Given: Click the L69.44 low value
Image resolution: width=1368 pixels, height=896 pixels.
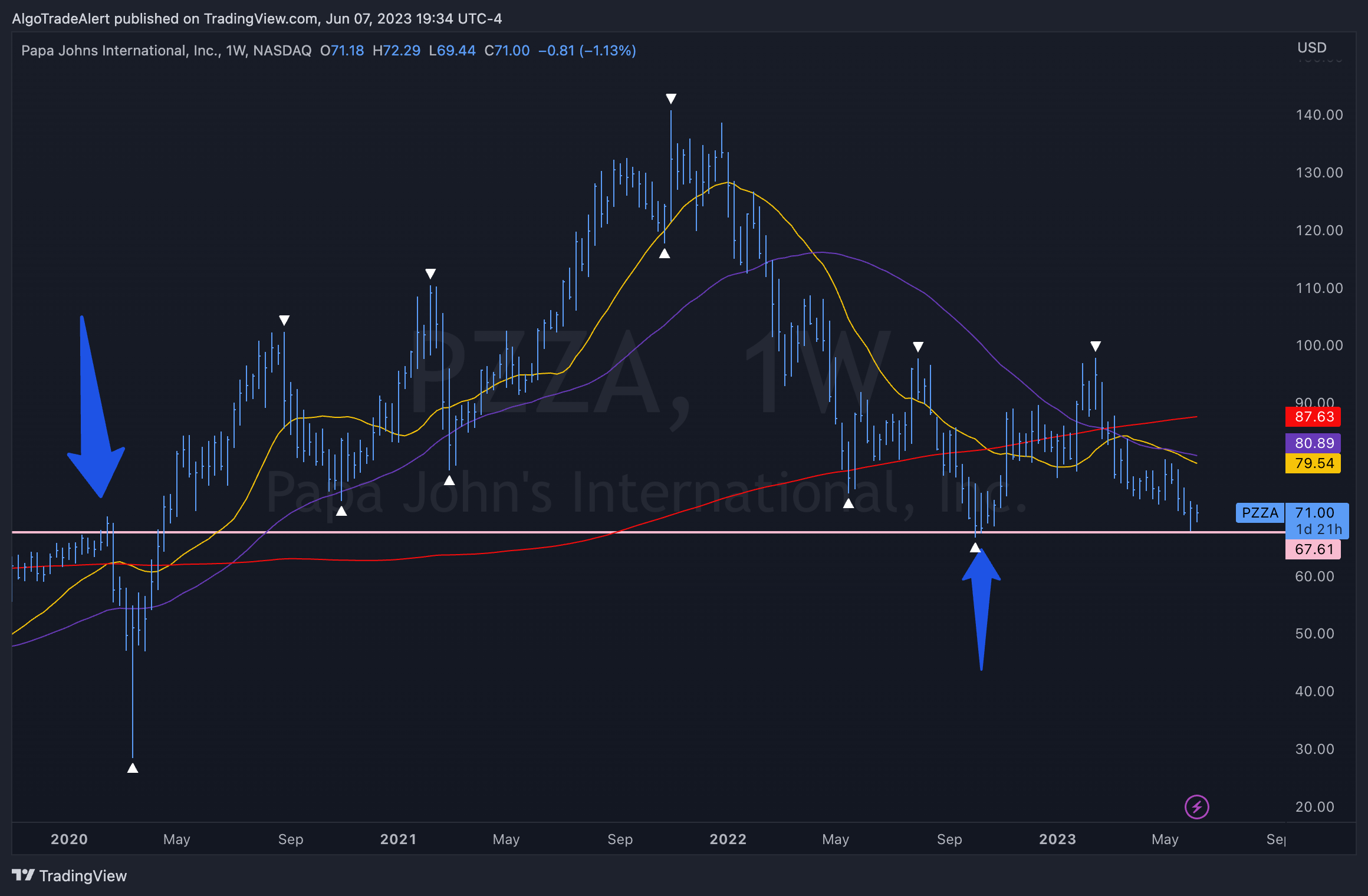Looking at the screenshot, I should click(x=452, y=51).
